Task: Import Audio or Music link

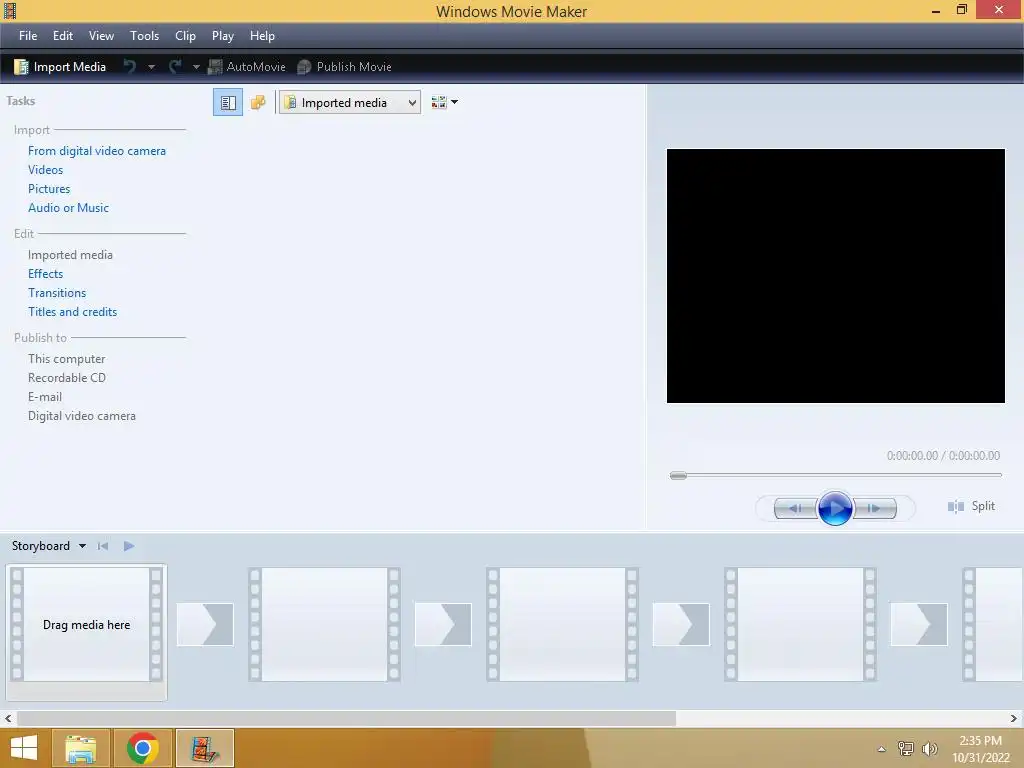Action: tap(69, 208)
